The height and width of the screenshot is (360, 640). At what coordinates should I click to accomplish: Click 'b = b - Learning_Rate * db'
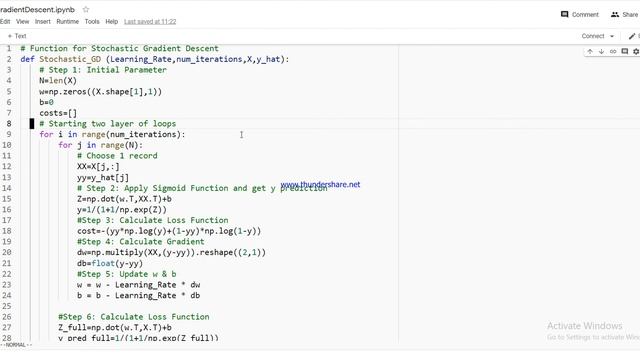(138, 296)
